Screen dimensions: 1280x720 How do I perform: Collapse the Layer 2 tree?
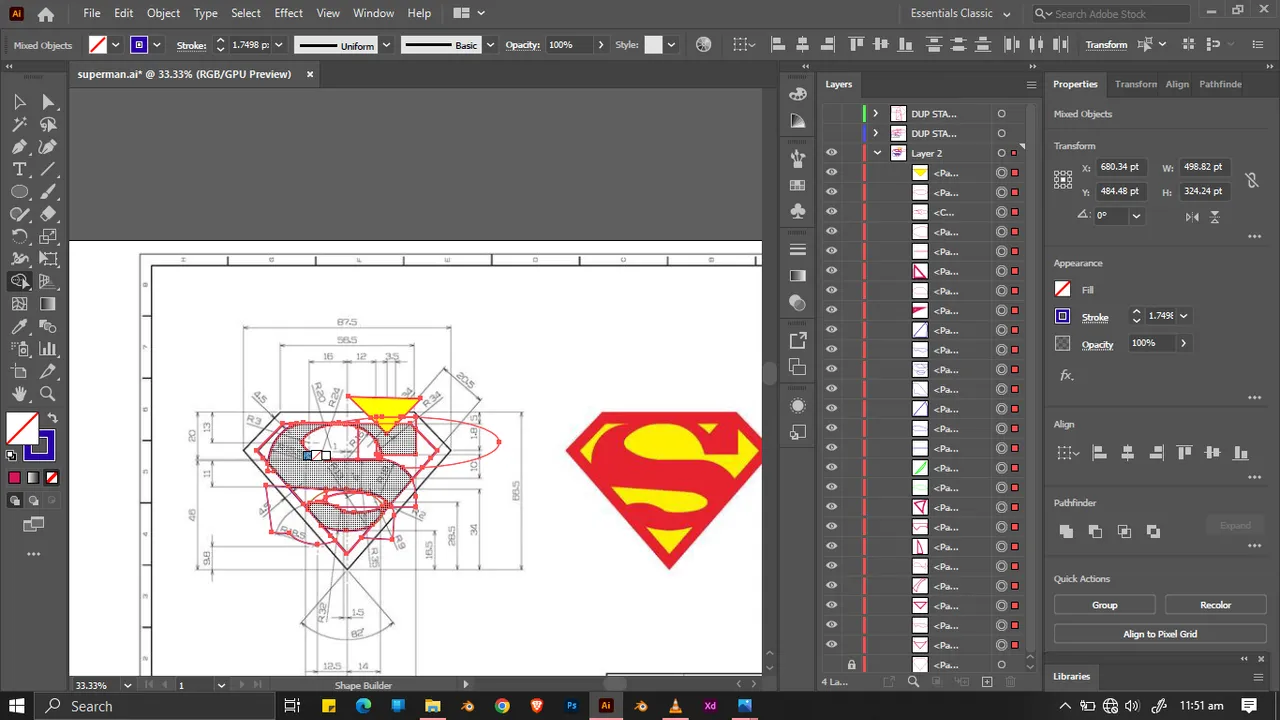[877, 153]
